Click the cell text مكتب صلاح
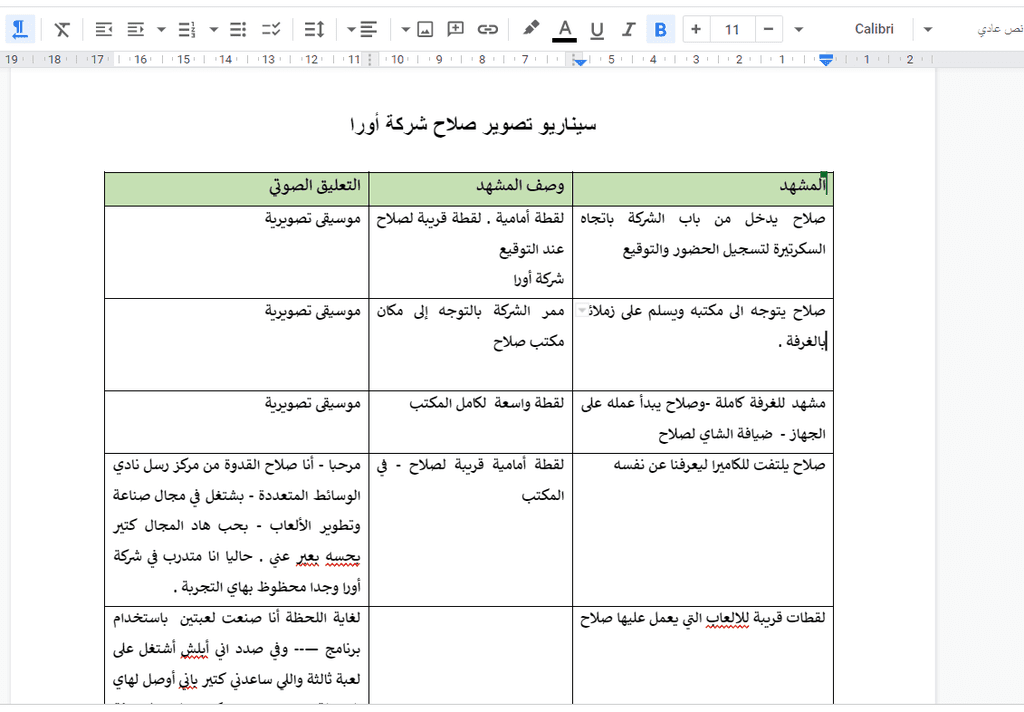 [x=528, y=342]
